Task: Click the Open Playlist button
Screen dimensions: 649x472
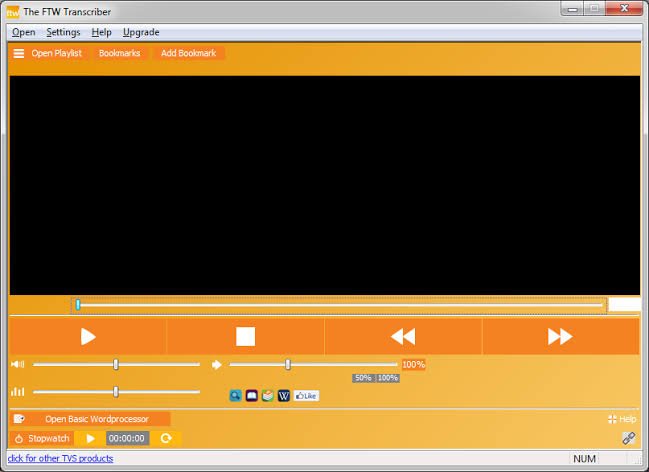Action: pos(56,53)
